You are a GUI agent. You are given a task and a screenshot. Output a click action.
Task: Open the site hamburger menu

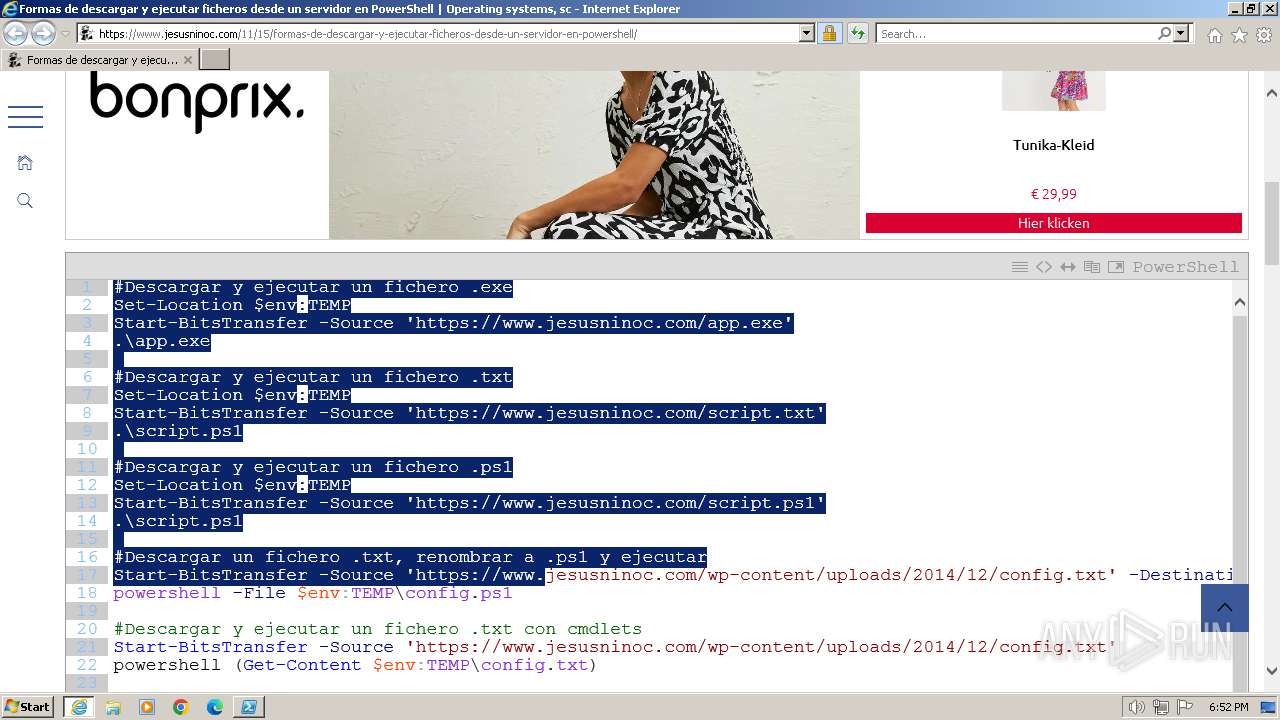coord(25,117)
